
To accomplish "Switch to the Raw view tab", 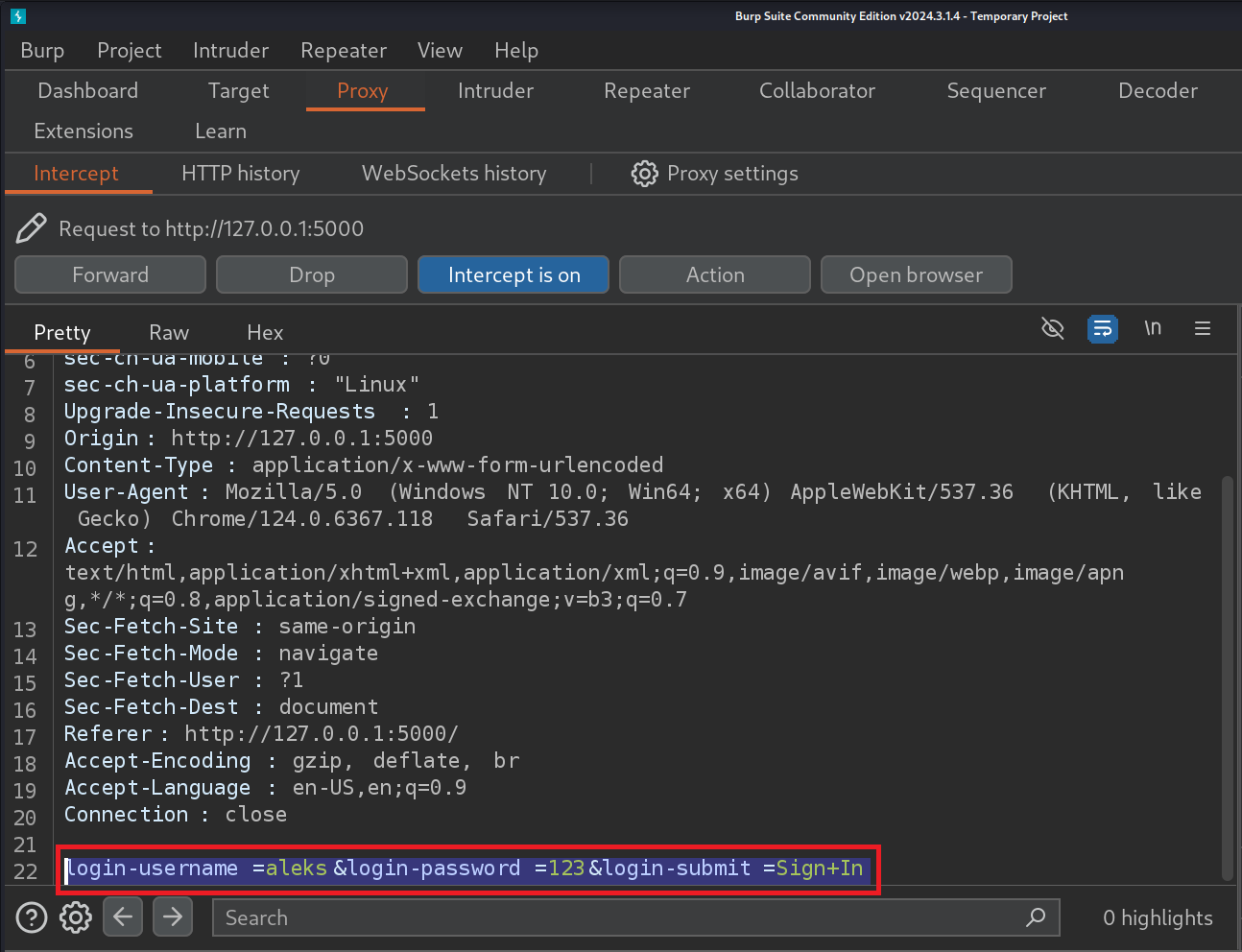I will [169, 332].
